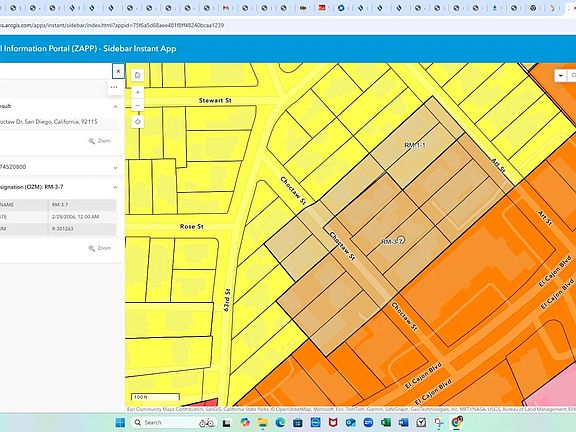Screen dimensions: 576x432
Task: Zoom out with the map minus icon
Action: click(137, 106)
